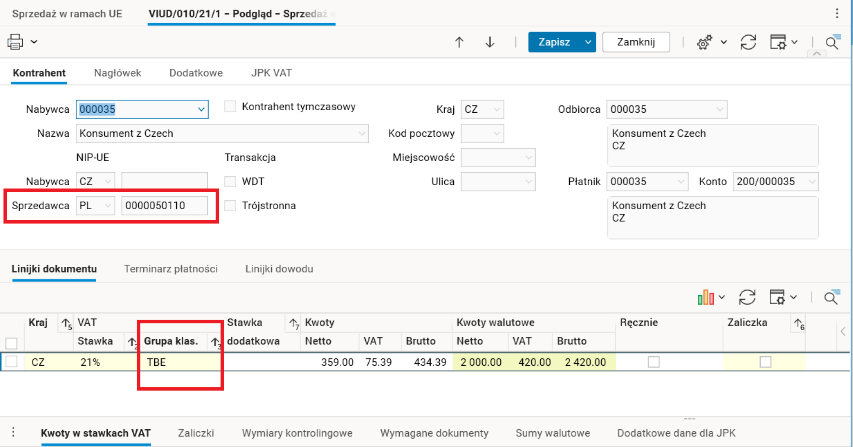Navigate to next record with down arrow
Screen dimensions: 853x447
click(490, 42)
